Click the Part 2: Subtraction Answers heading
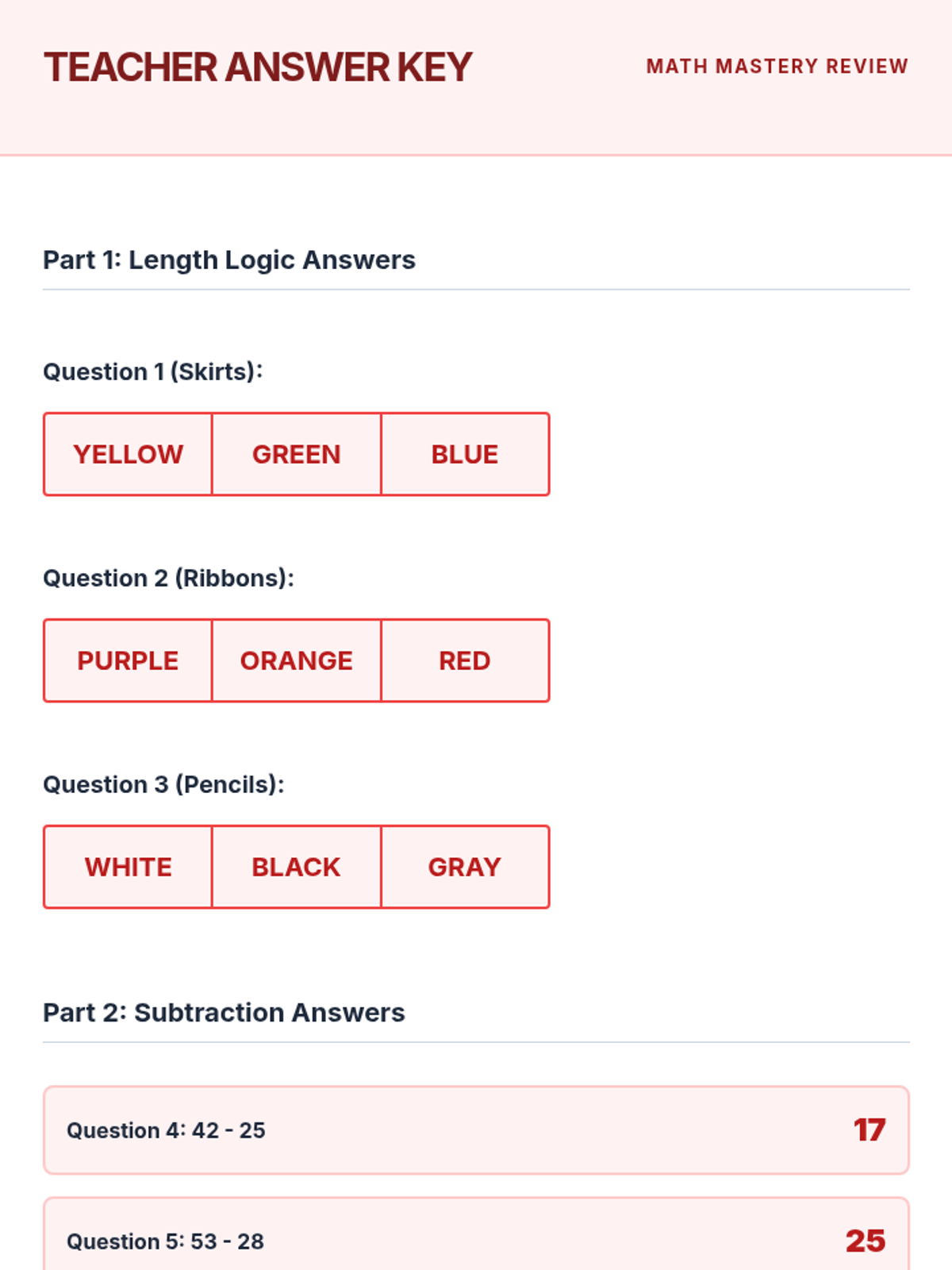This screenshot has width=952, height=1270. [x=224, y=1012]
